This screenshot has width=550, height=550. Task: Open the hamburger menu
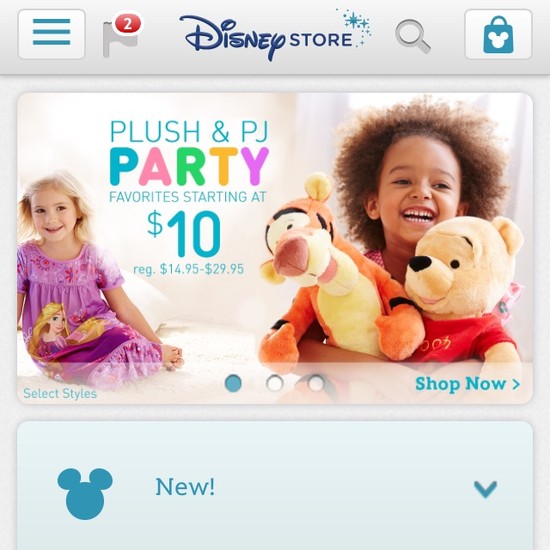coord(52,34)
